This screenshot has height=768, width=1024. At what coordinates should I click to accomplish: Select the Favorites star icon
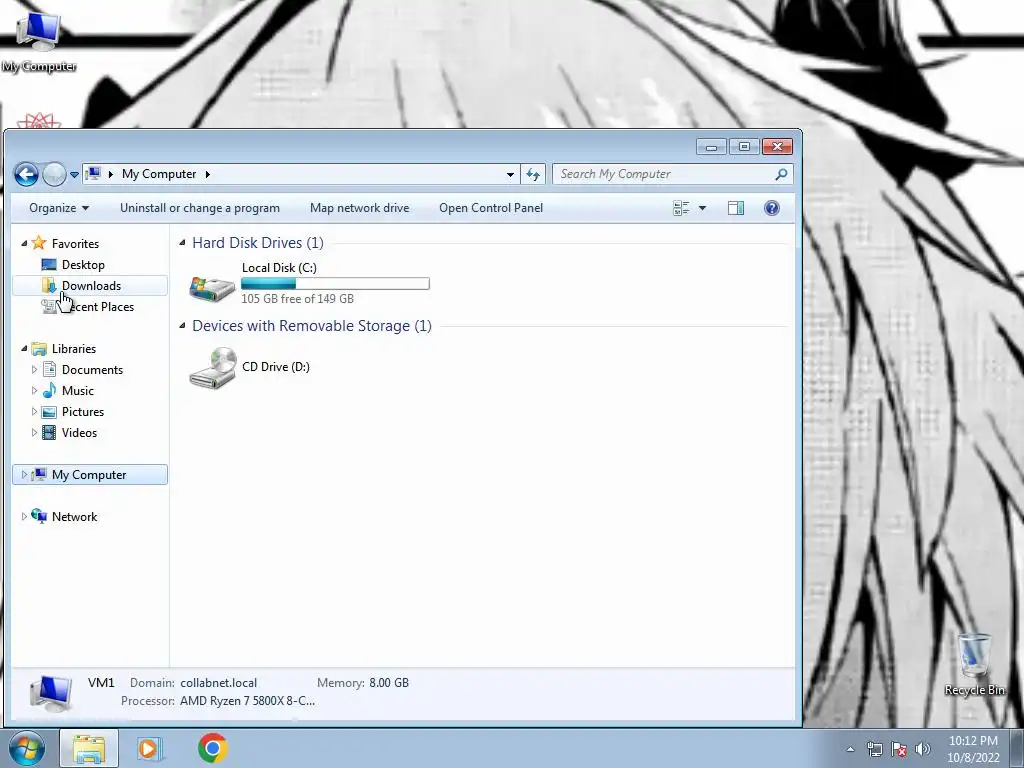tap(39, 243)
